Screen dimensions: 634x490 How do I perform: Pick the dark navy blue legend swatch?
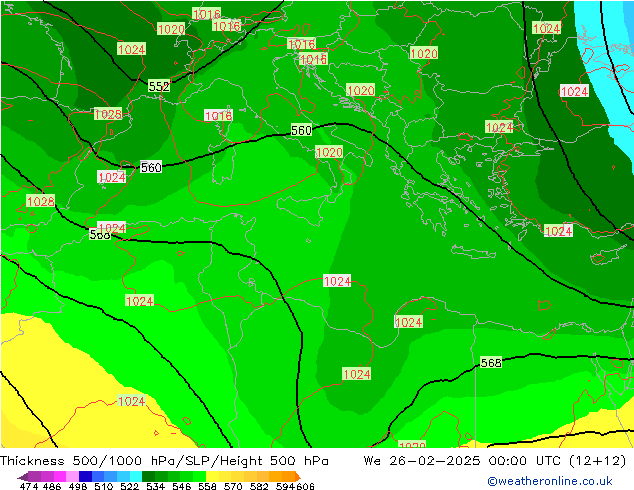point(85,476)
